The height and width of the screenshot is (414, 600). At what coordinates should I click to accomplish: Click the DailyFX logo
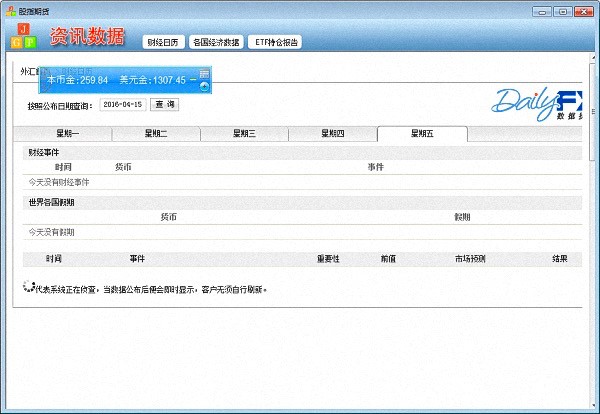tap(536, 103)
